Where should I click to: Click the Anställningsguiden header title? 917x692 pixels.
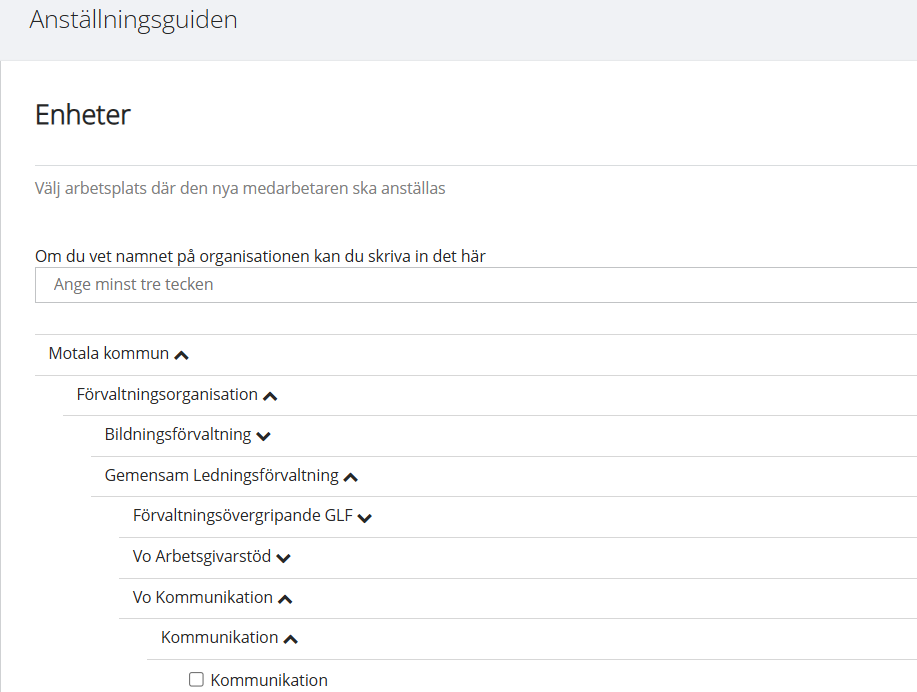(133, 20)
